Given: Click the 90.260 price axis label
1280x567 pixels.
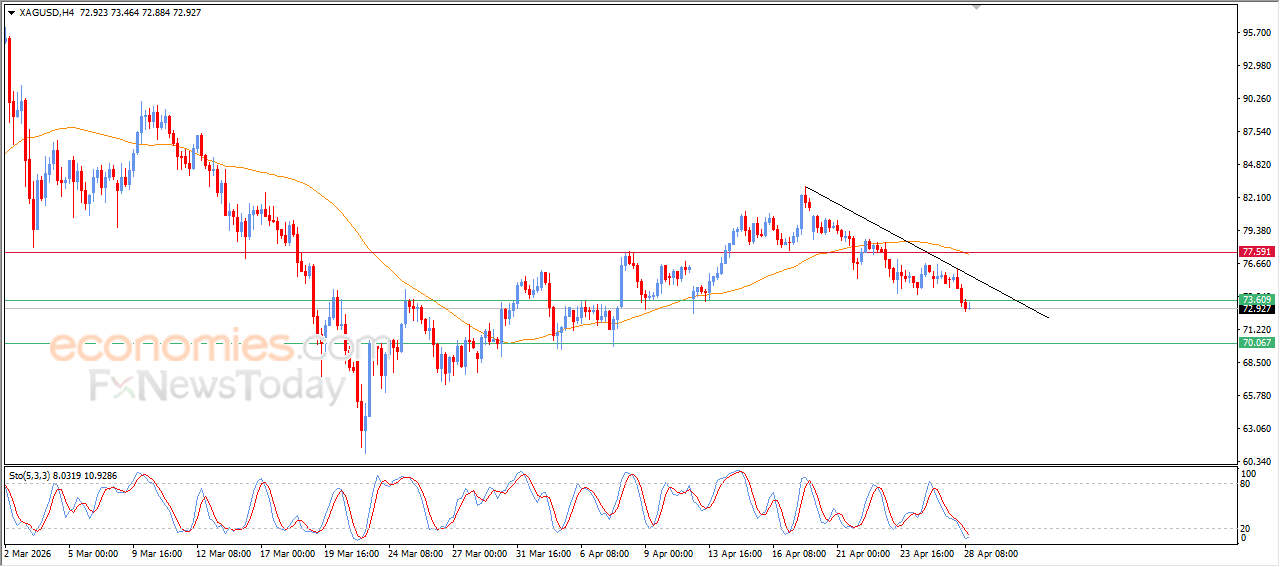Looking at the screenshot, I should 1256,99.
